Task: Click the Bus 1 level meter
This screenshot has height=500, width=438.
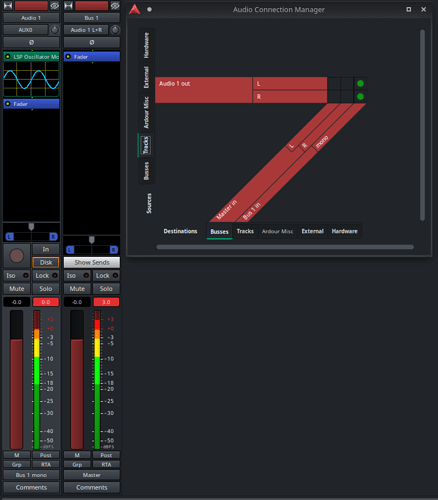Action: 97,379
